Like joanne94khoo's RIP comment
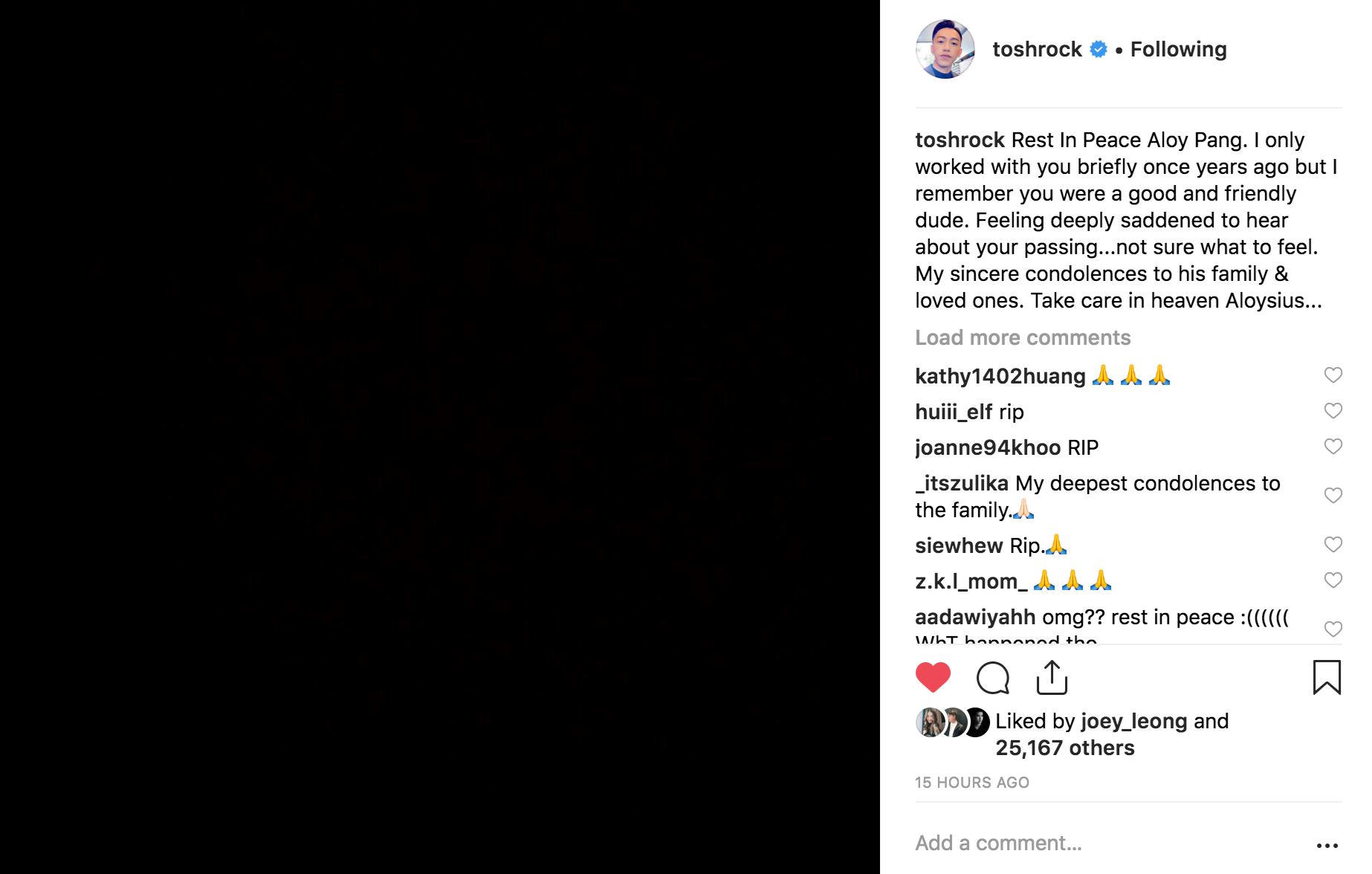This screenshot has width=1372, height=874. [x=1333, y=447]
